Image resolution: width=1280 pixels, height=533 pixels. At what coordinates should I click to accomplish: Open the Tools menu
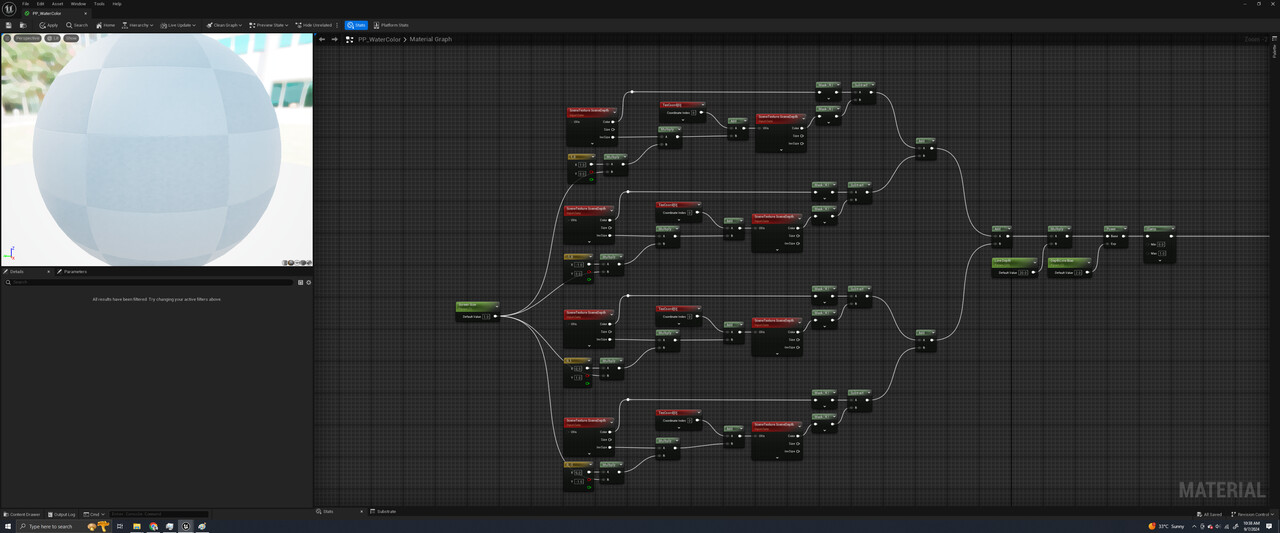tap(99, 4)
